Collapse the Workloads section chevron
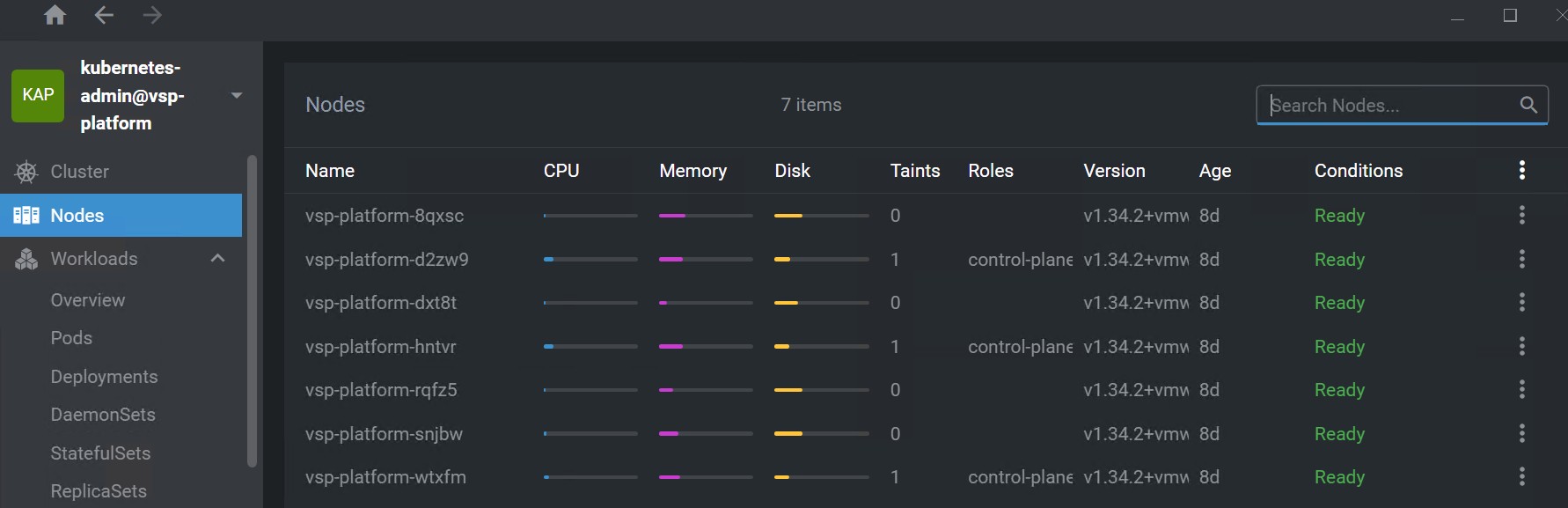The image size is (1568, 508). (x=218, y=258)
